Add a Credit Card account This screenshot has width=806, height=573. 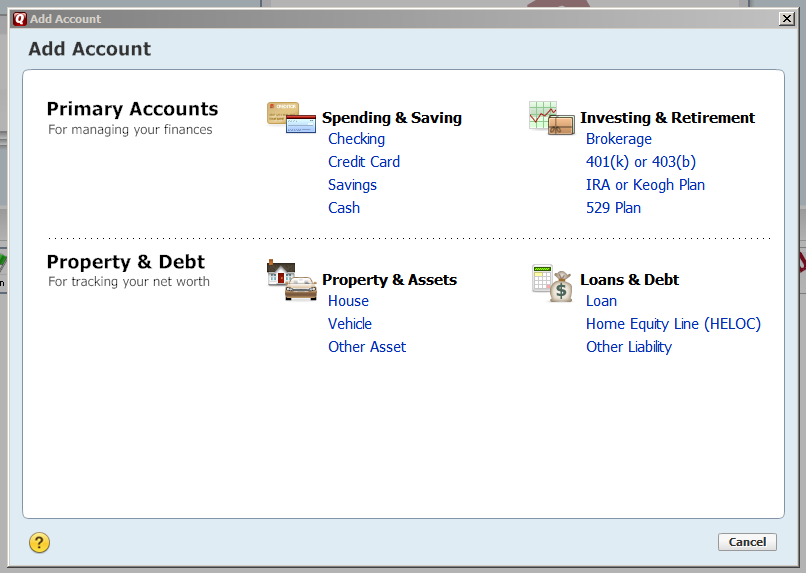364,162
